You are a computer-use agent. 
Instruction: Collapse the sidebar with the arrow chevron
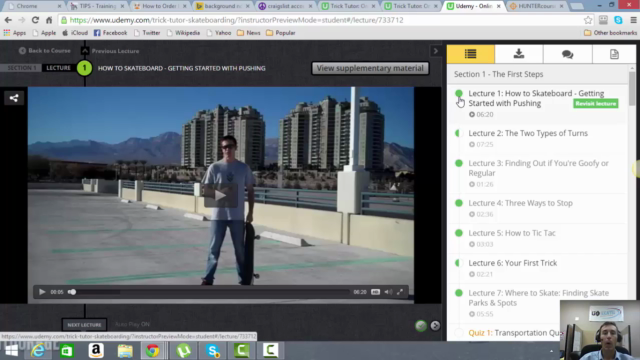[436, 51]
